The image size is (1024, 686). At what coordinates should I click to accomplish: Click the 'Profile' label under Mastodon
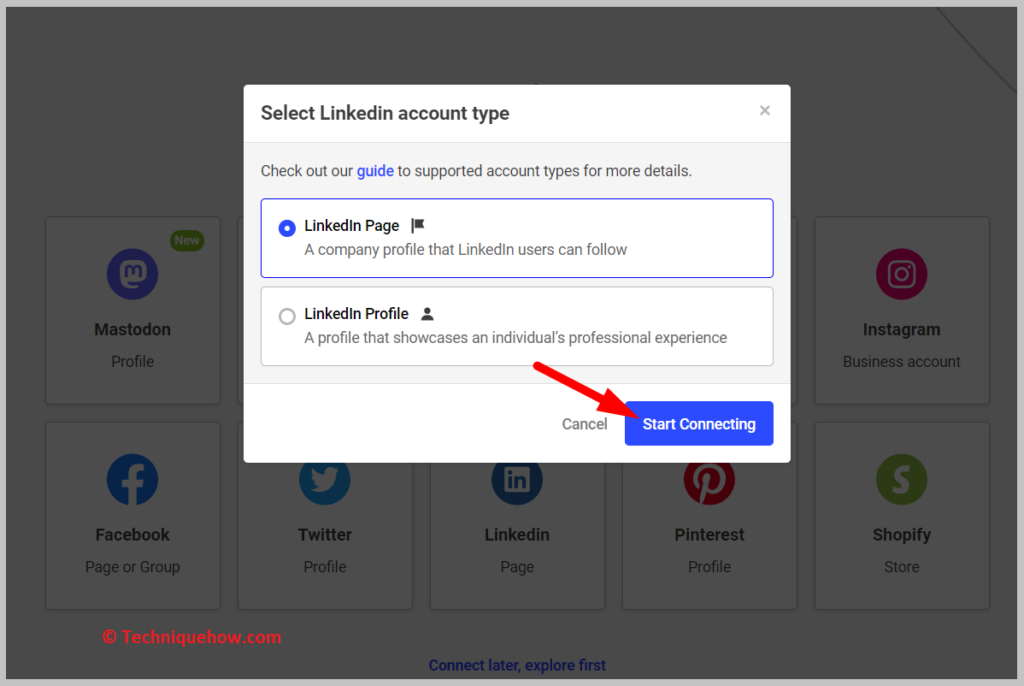click(x=133, y=361)
